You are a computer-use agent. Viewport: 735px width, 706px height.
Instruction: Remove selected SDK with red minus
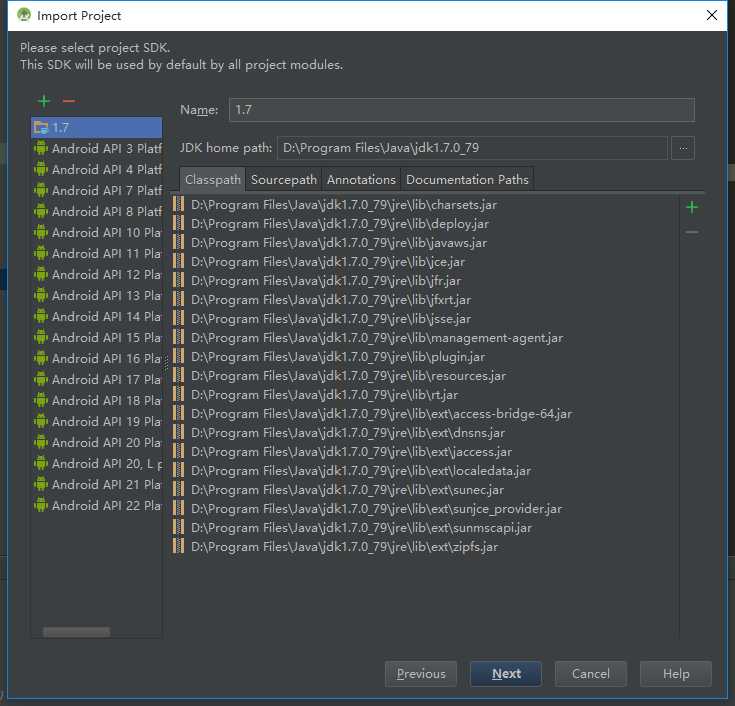69,101
